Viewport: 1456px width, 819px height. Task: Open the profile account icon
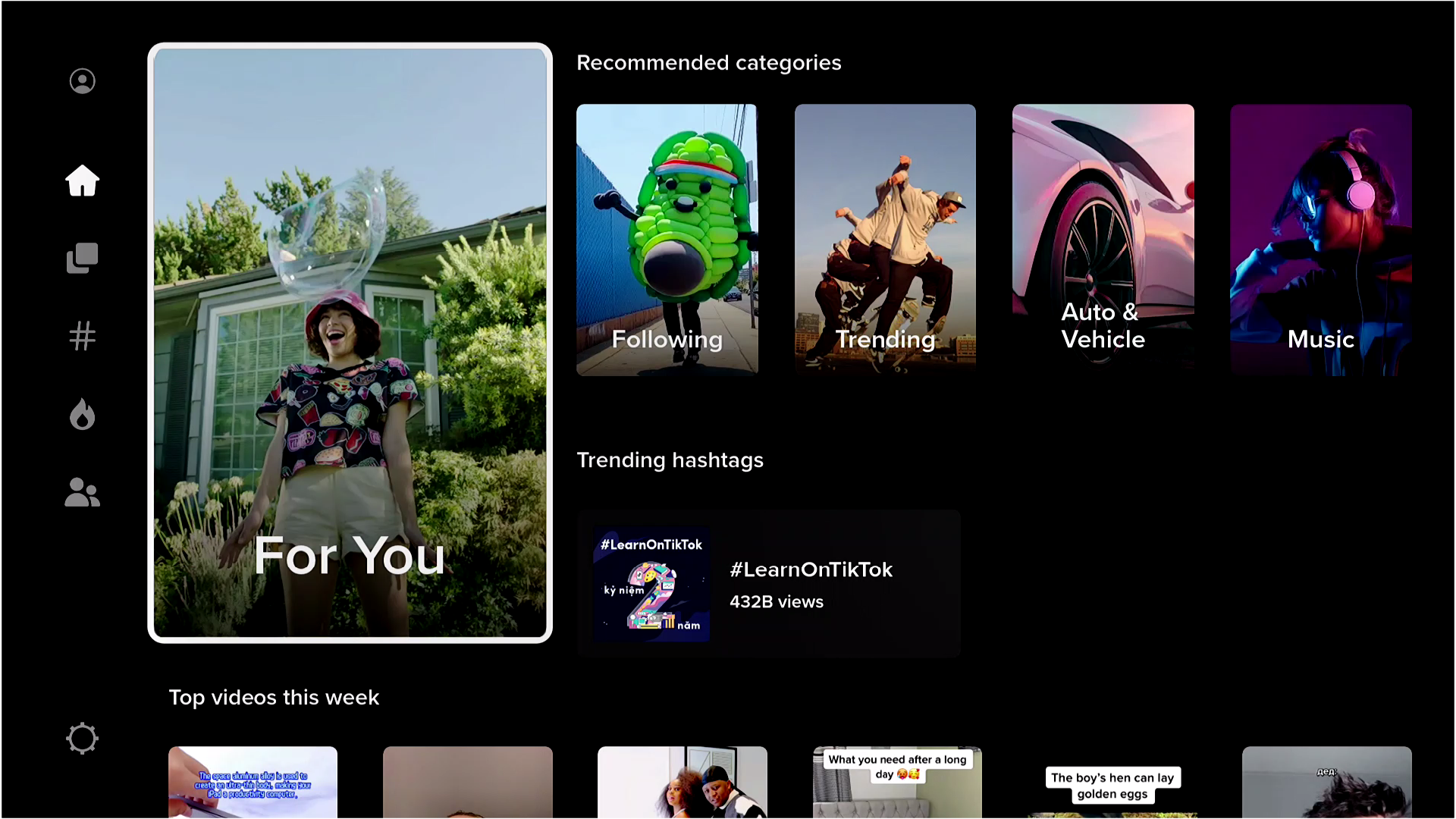(82, 81)
